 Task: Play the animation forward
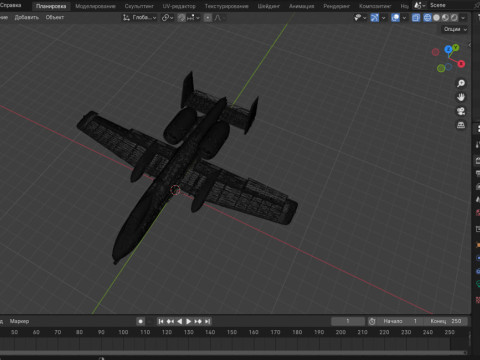[189, 321]
